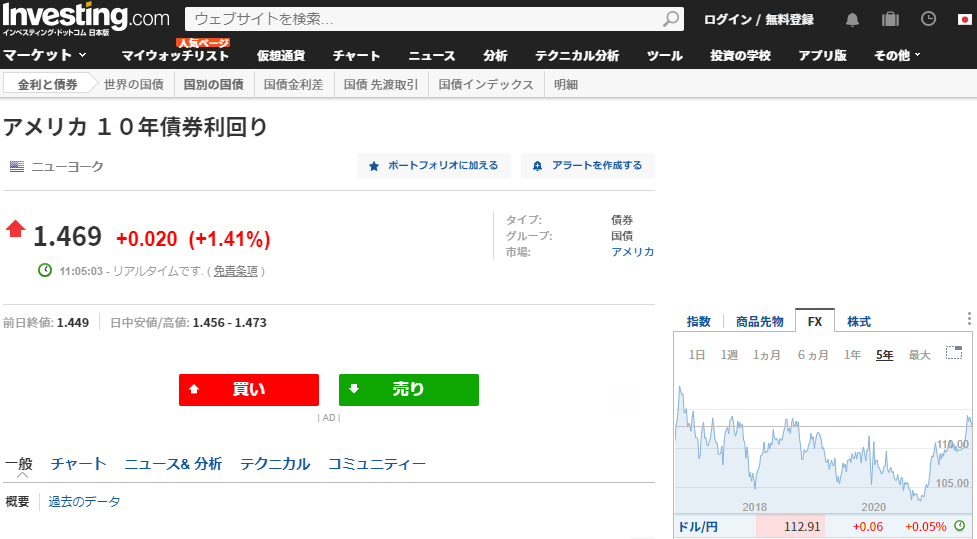Screen dimensions: 977x539
Task: Open the portfolio briefcase icon
Action: (x=890, y=19)
